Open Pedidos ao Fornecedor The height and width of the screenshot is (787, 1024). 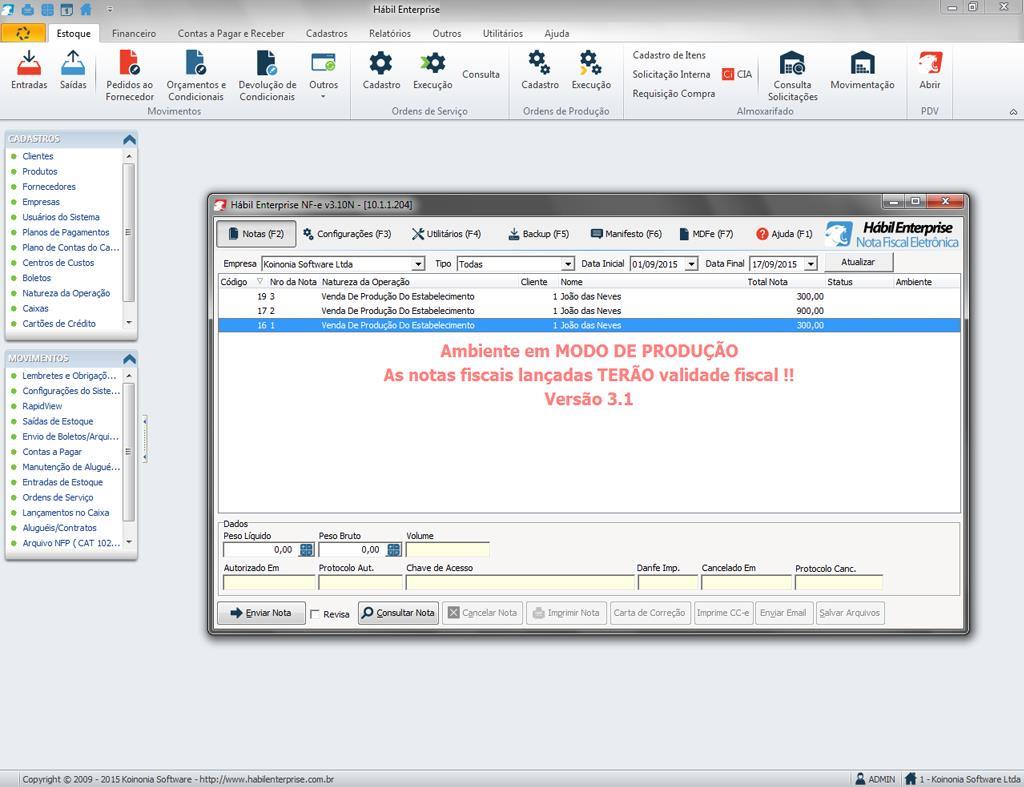coord(129,76)
